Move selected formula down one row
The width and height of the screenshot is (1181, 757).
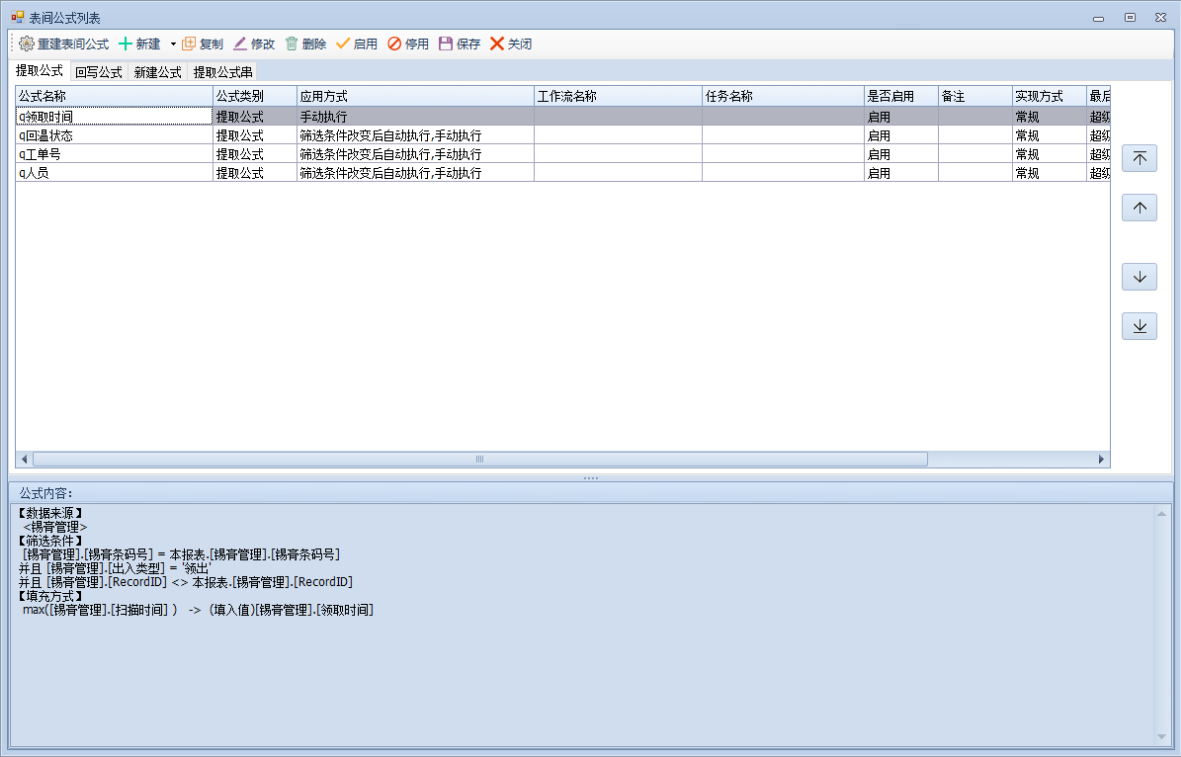pyautogui.click(x=1139, y=277)
